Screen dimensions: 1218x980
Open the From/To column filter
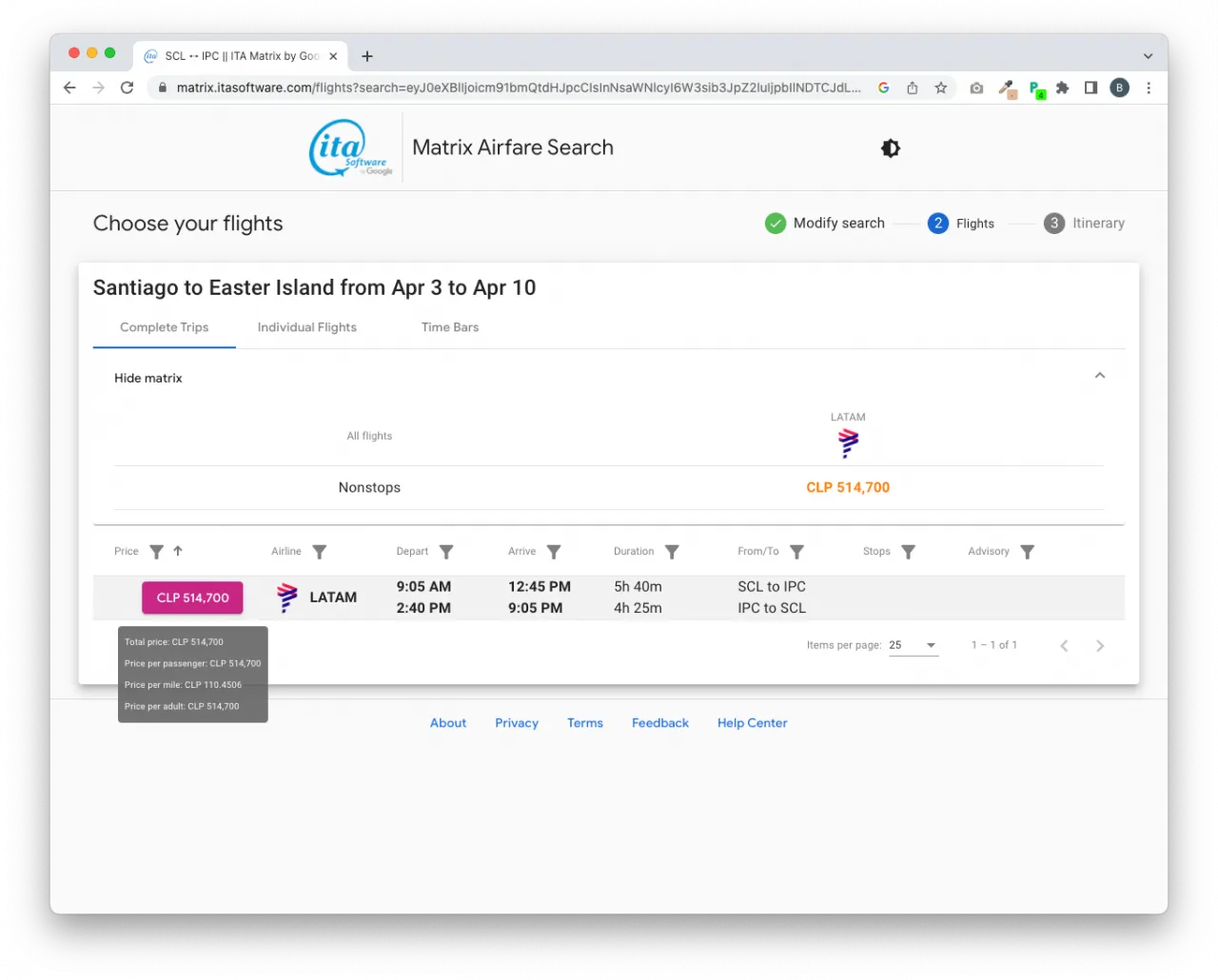pyautogui.click(x=796, y=552)
